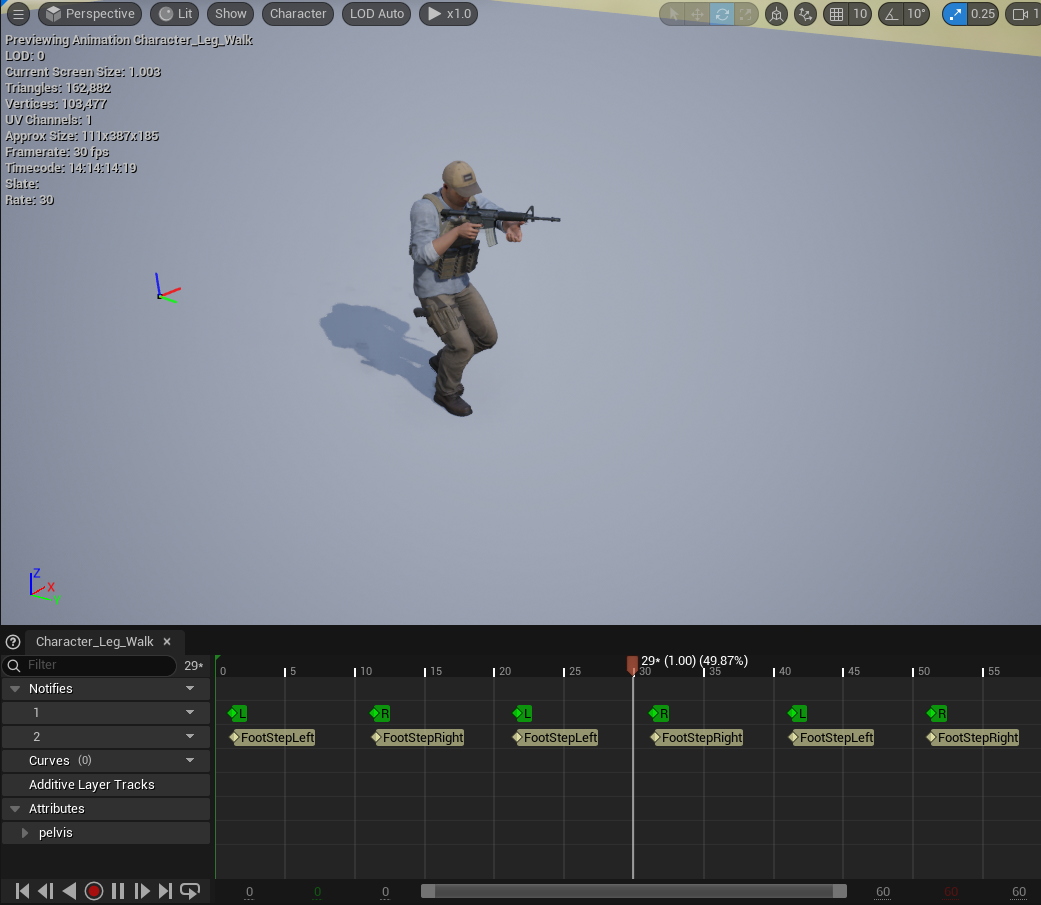Select the L notify near frame 40

[797, 714]
